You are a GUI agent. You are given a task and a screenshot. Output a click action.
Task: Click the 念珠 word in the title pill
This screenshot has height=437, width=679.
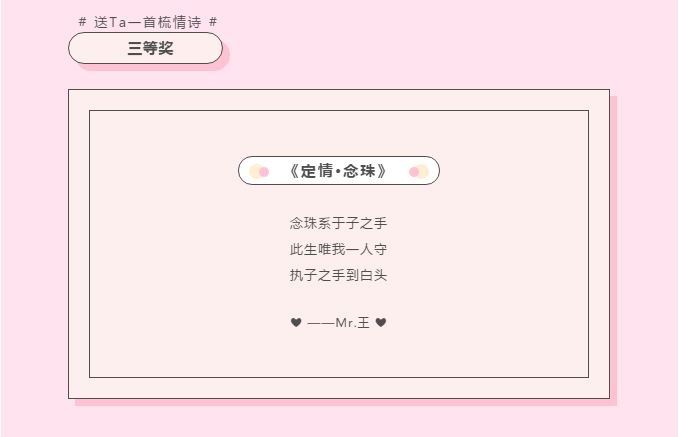tap(359, 171)
